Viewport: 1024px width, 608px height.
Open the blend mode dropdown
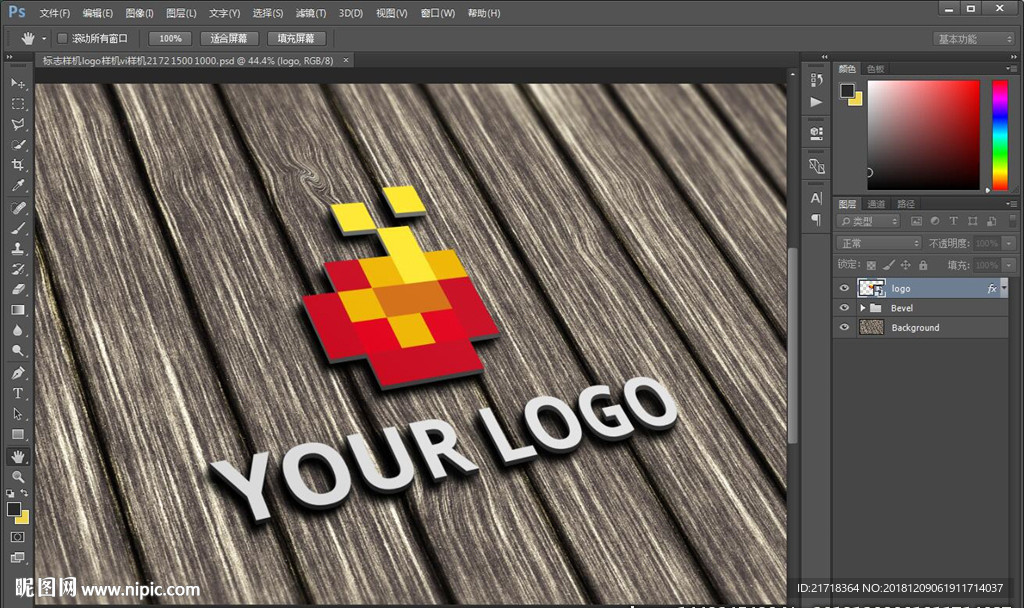pyautogui.click(x=878, y=243)
